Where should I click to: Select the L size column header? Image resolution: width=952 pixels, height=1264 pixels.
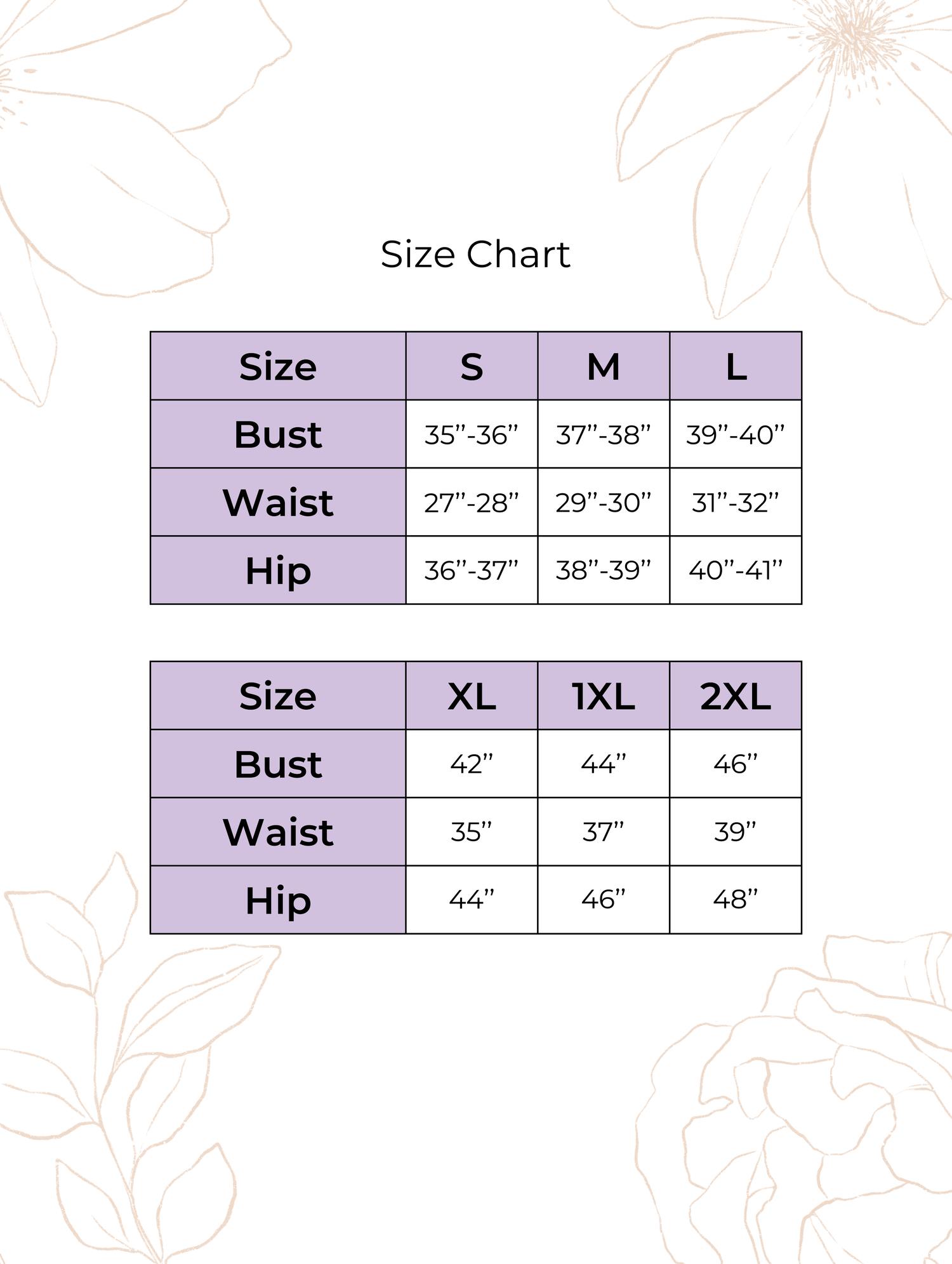tap(736, 366)
